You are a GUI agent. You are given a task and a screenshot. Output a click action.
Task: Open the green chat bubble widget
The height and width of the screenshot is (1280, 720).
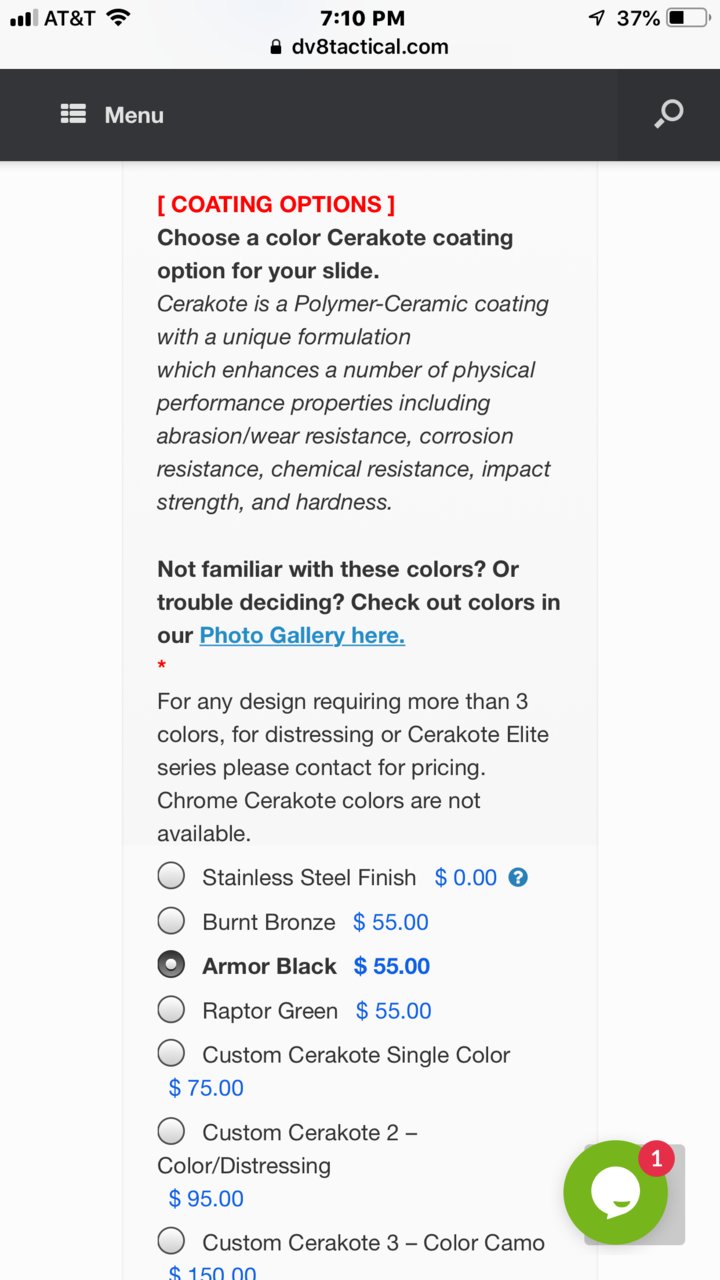click(615, 1192)
